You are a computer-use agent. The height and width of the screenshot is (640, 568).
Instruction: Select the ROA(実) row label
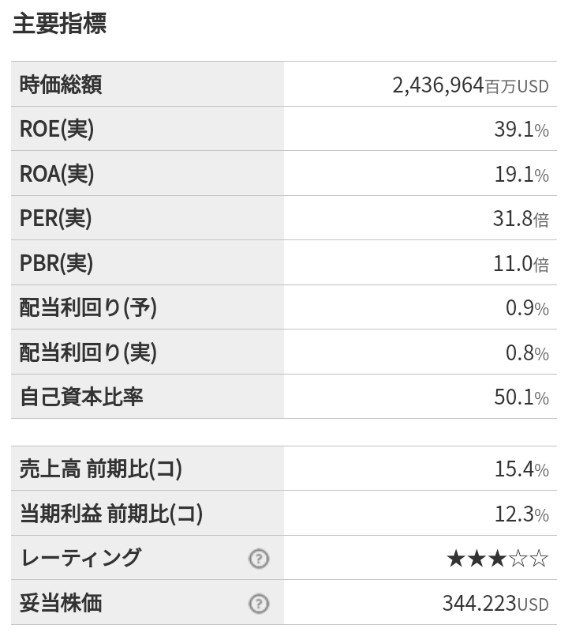click(x=57, y=174)
